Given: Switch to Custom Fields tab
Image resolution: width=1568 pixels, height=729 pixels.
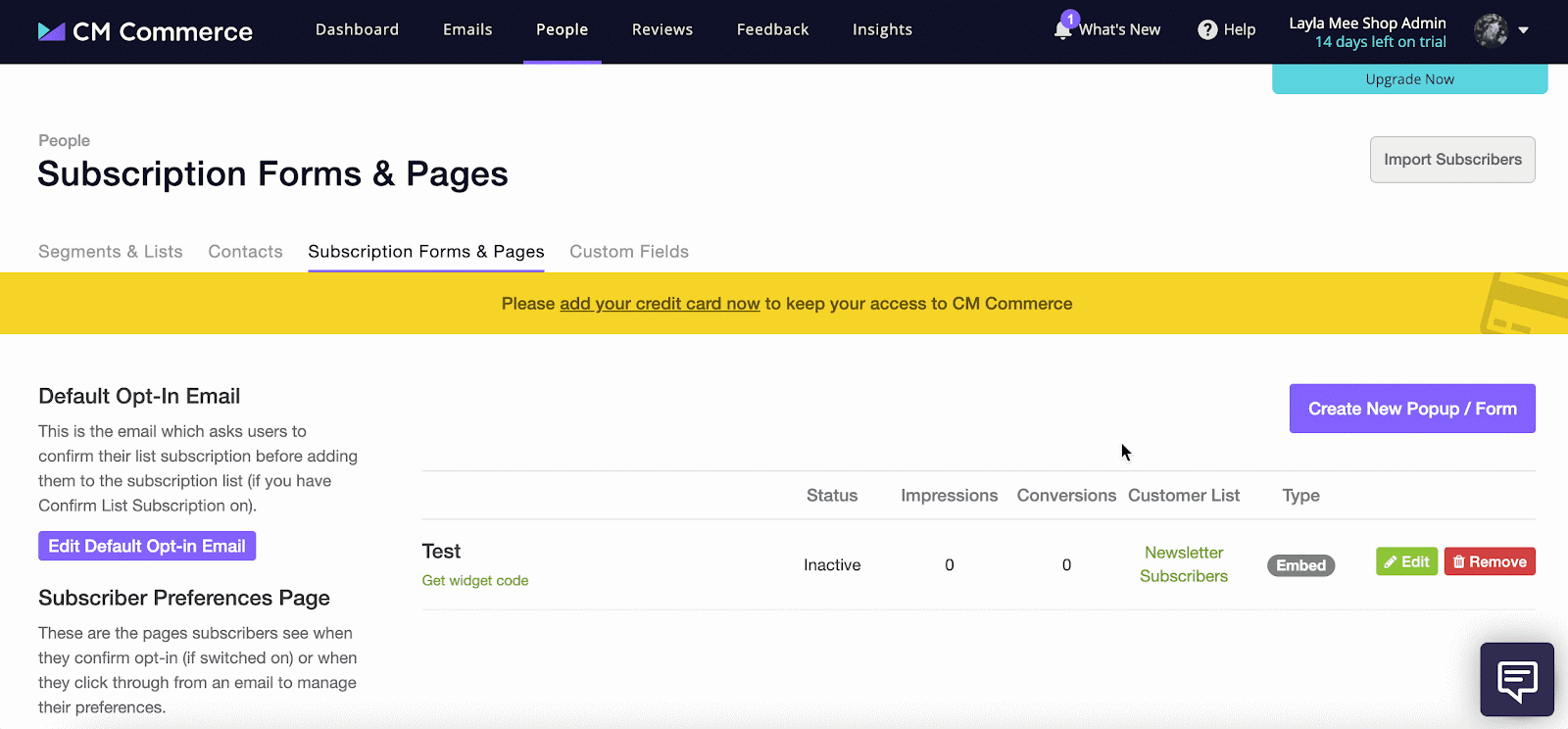Looking at the screenshot, I should [629, 252].
